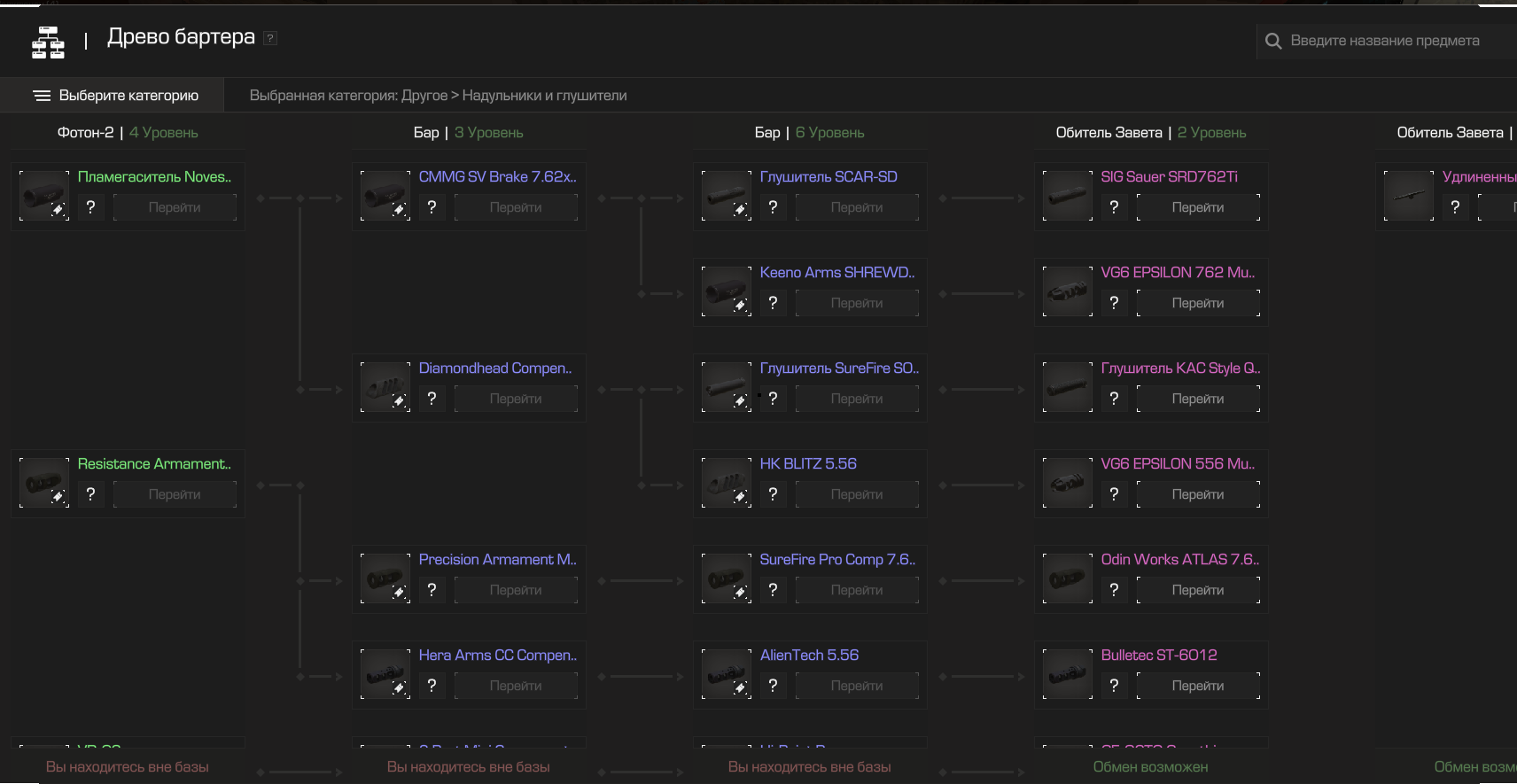The image size is (1517, 784).
Task: Pick the HK BLITZ 5.56 thumbnail
Action: [x=727, y=483]
